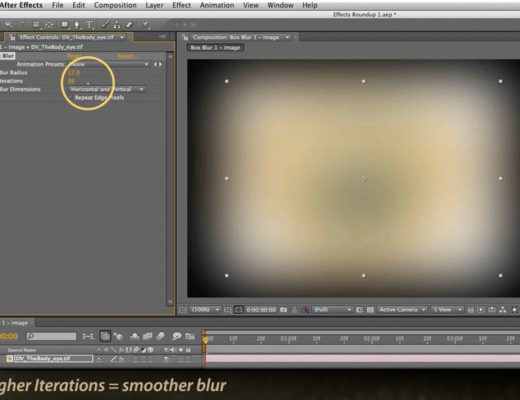The height and width of the screenshot is (400, 520).
Task: Open the Blur Dimensions dropdown
Action: (x=106, y=89)
